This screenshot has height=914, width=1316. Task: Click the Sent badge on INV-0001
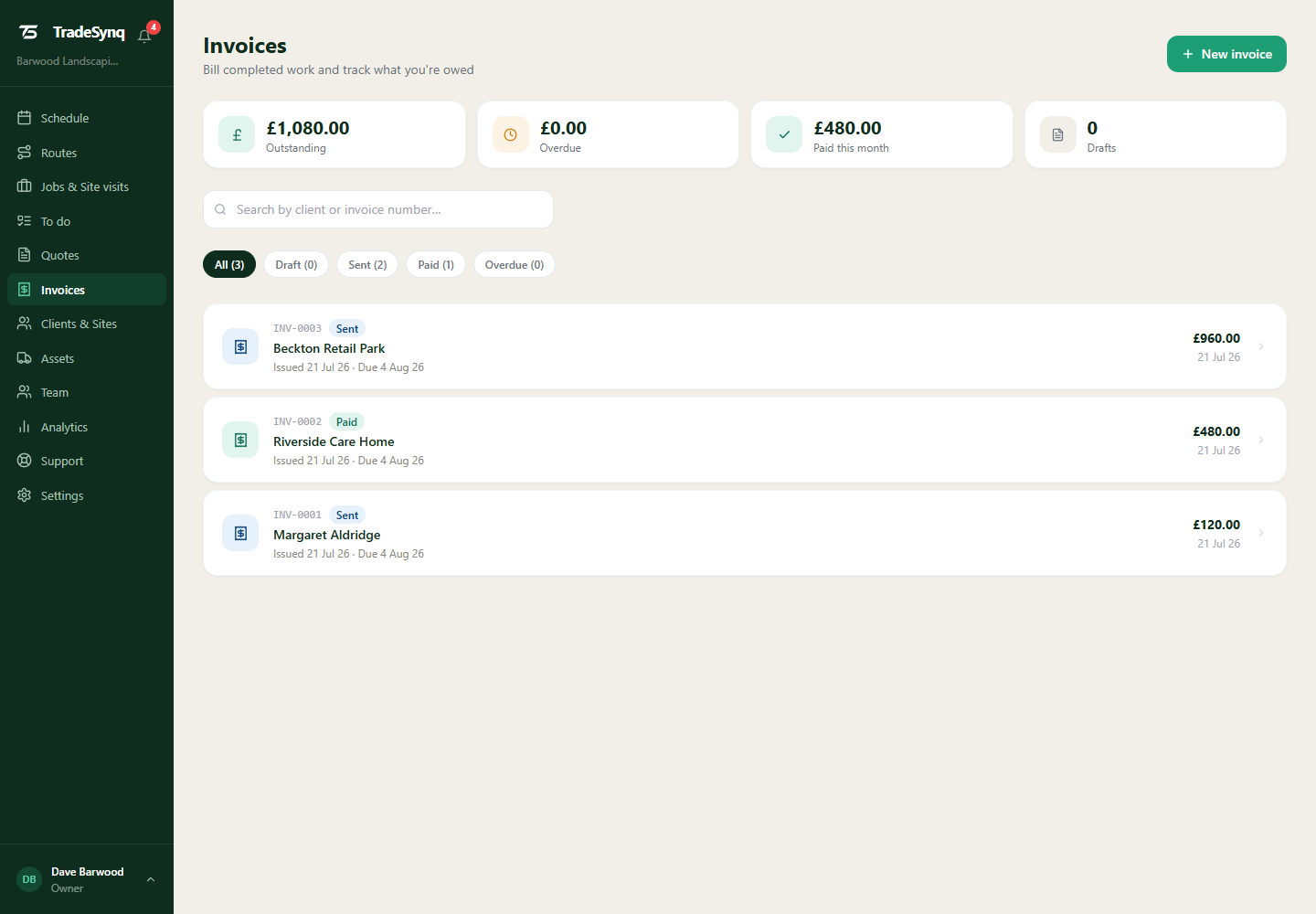347,515
